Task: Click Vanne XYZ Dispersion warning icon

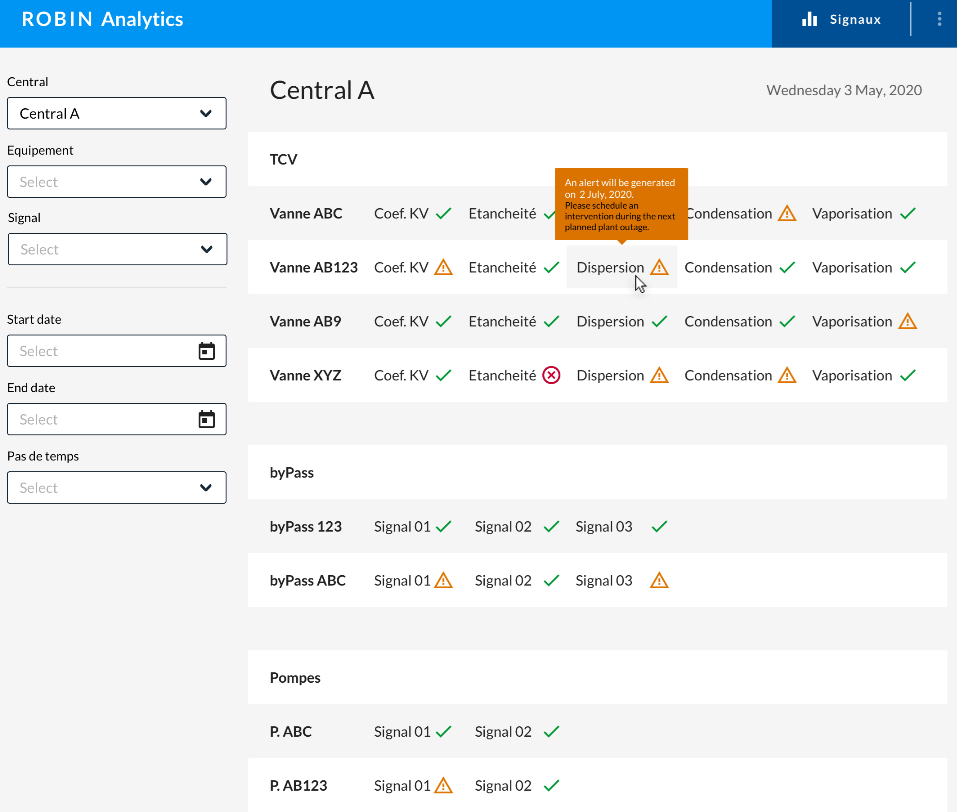Action: coord(659,375)
